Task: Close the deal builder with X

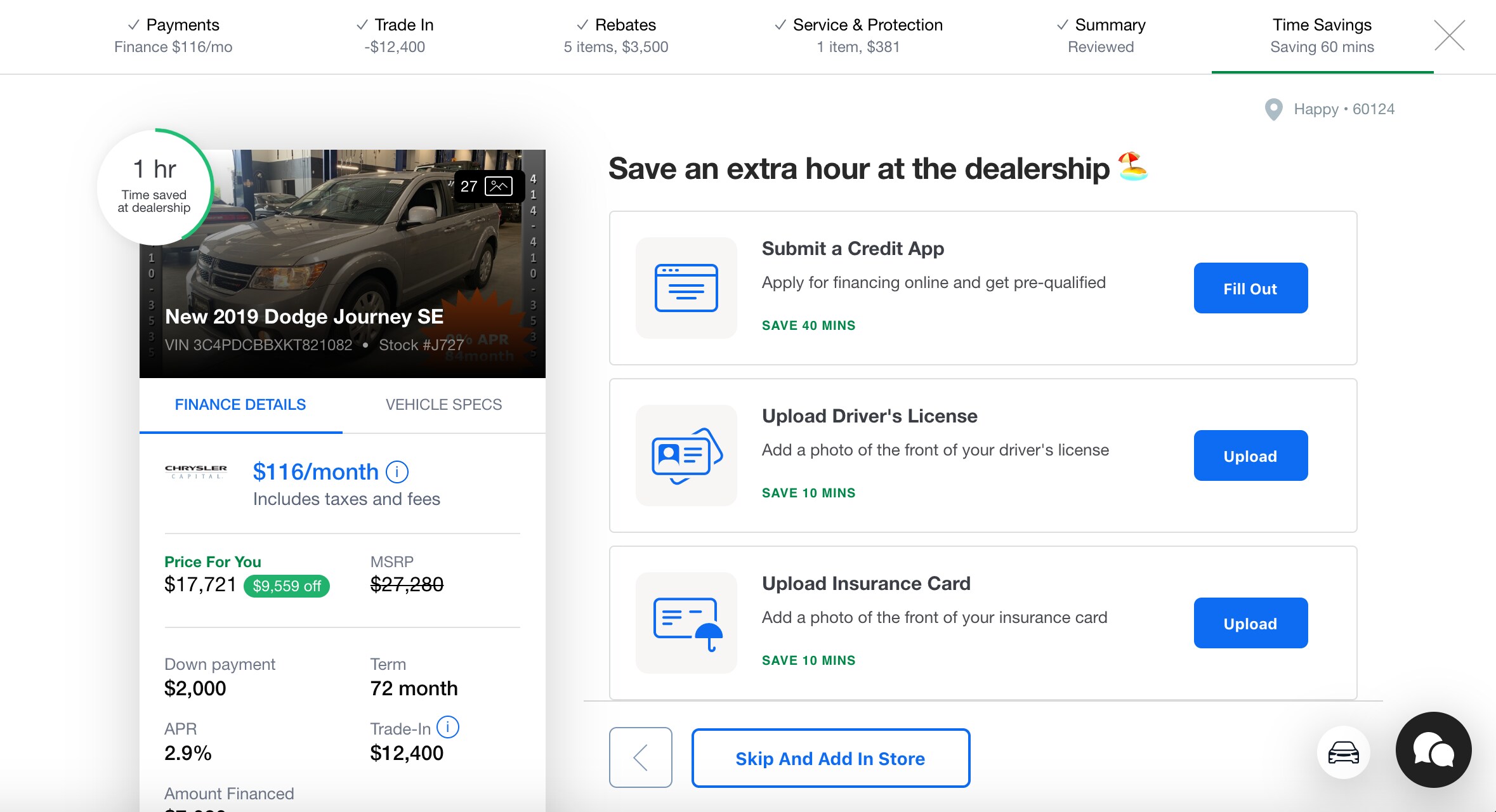Action: (x=1450, y=36)
